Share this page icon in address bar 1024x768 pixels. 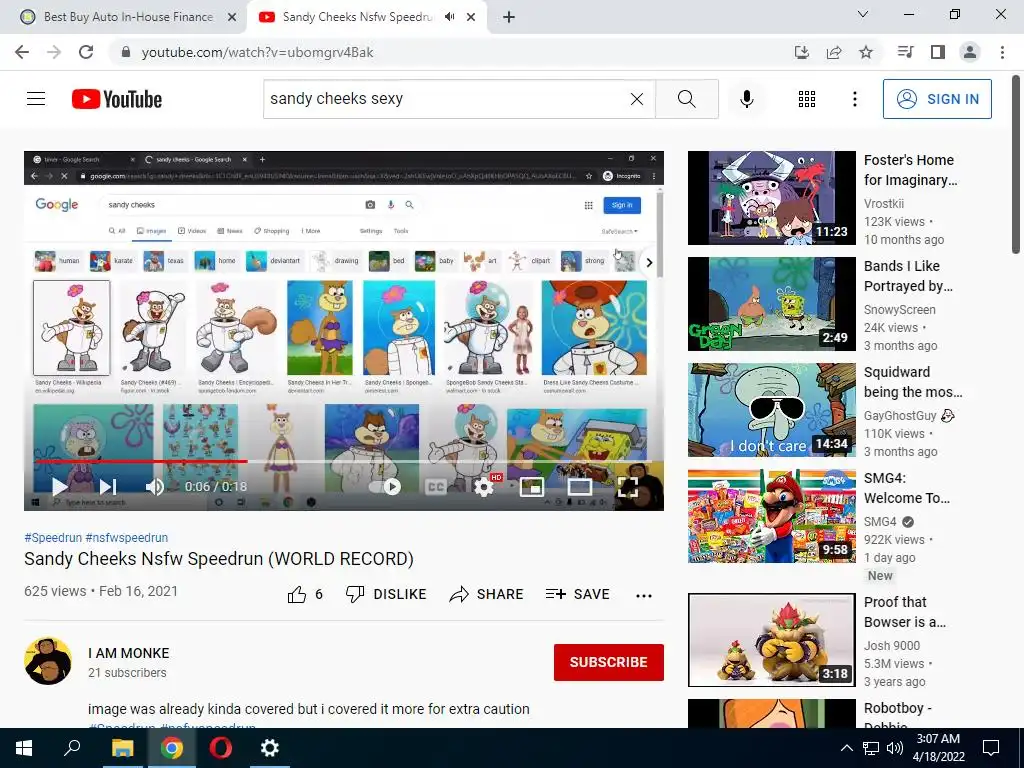pos(834,52)
